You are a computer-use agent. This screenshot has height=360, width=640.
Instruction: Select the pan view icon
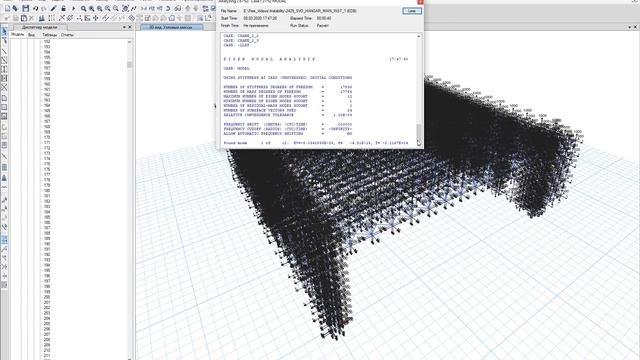(x=125, y=9)
